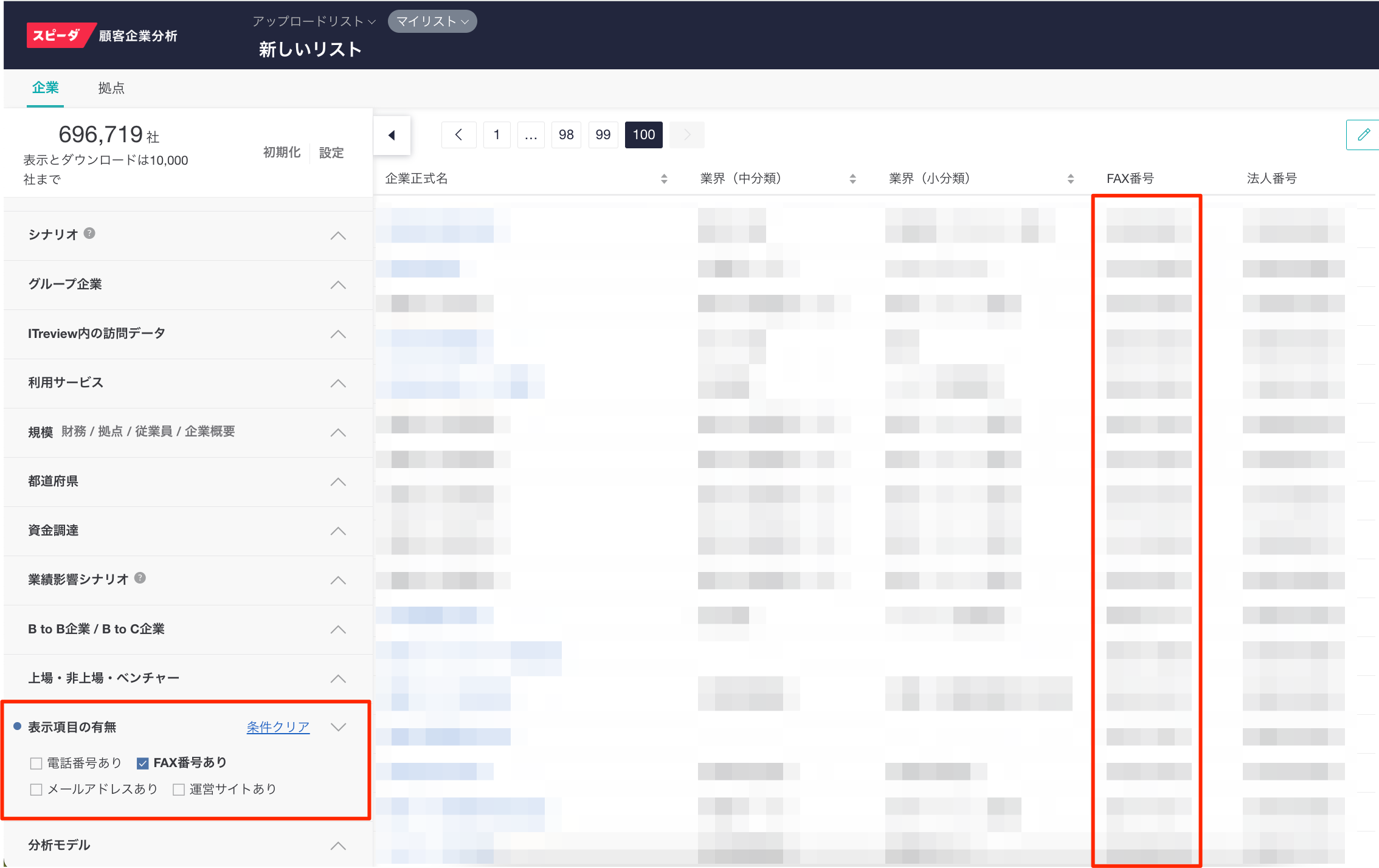This screenshot has height=868, width=1379.
Task: Switch to the 拠点 tab
Action: (x=111, y=88)
